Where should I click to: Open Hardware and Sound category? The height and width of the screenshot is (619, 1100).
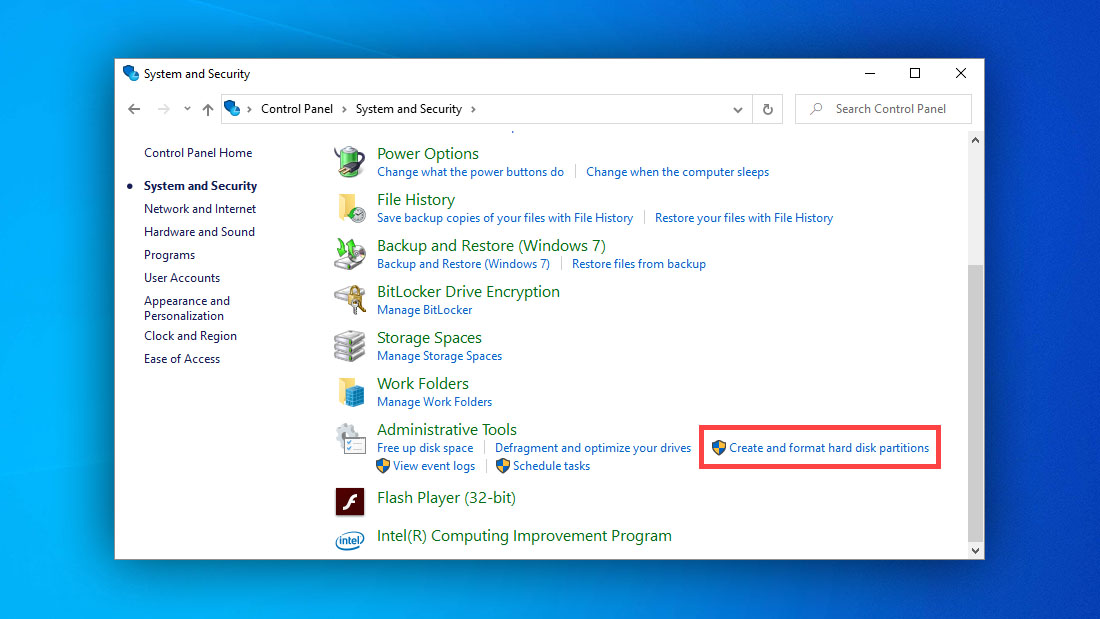click(x=199, y=232)
